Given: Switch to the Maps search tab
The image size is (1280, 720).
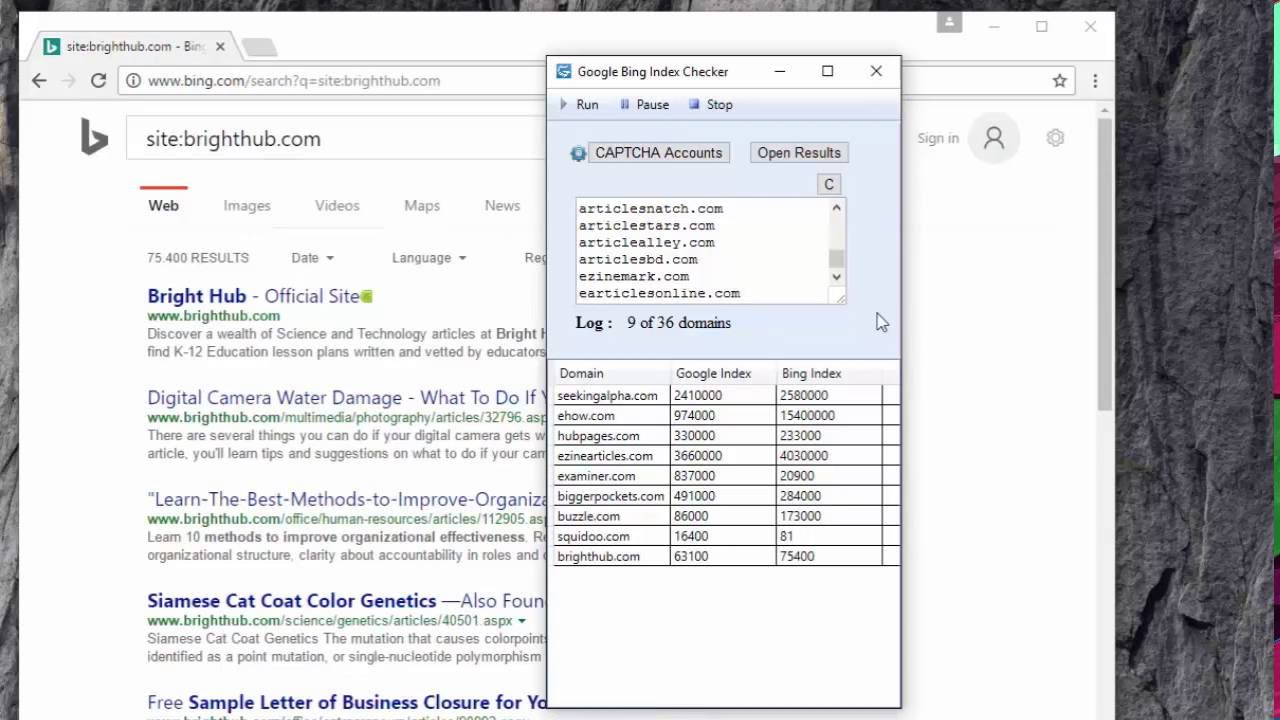Looking at the screenshot, I should point(422,205).
